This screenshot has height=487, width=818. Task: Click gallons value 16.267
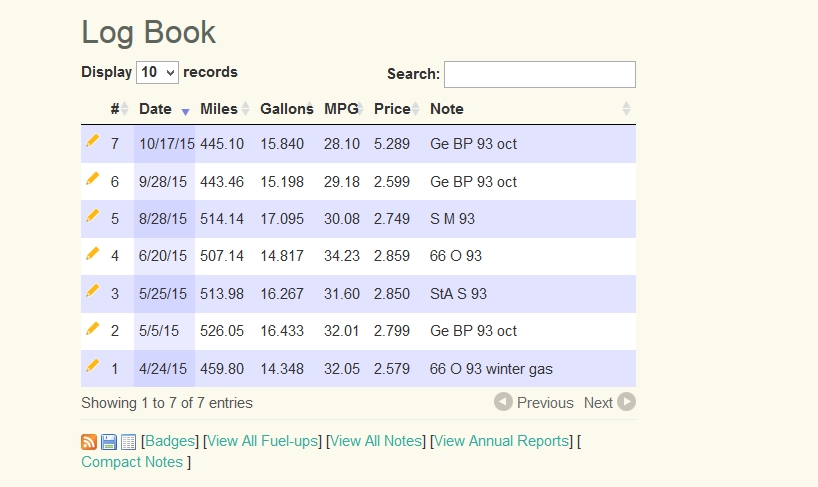coord(282,294)
